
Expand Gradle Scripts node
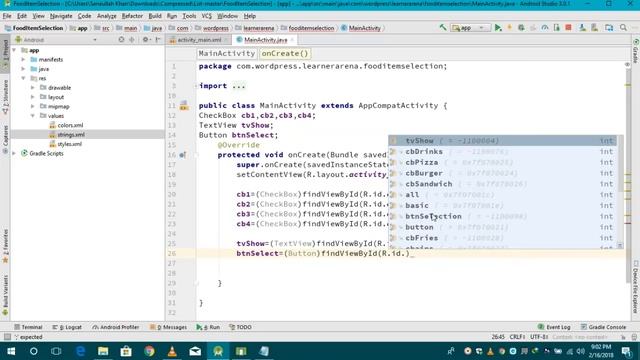pos(14,153)
